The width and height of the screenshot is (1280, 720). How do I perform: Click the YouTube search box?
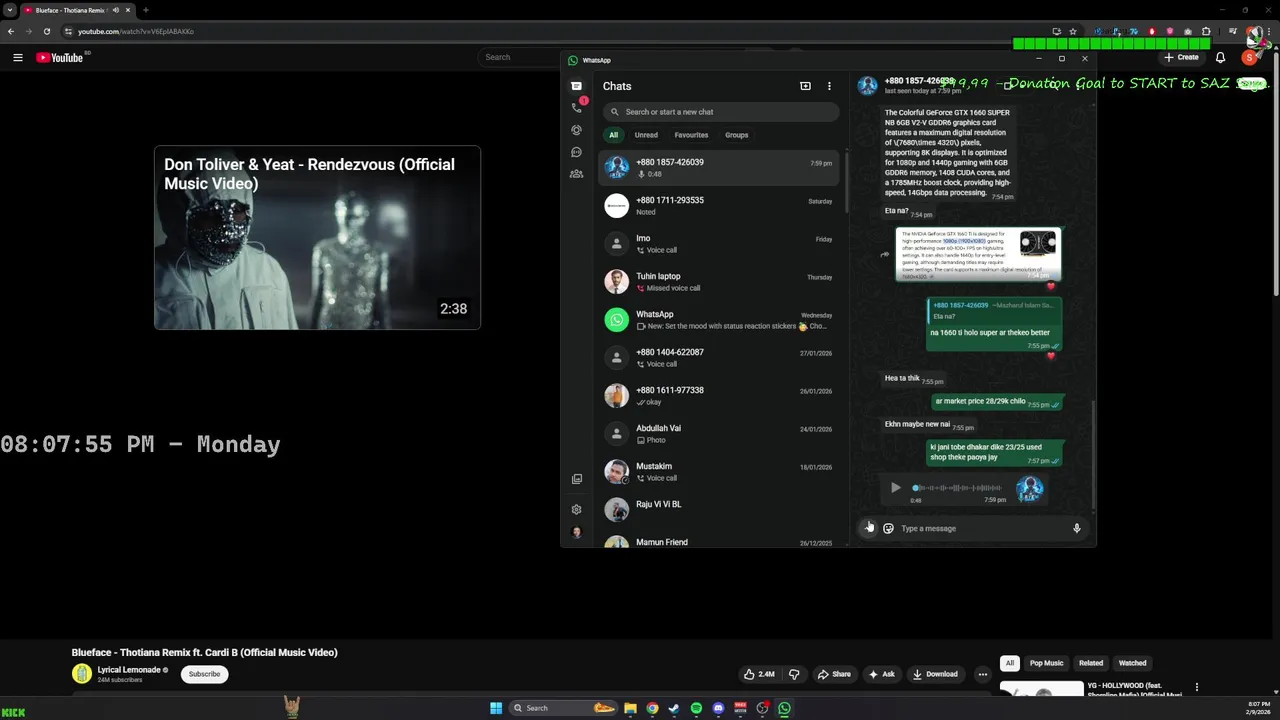pyautogui.click(x=520, y=57)
